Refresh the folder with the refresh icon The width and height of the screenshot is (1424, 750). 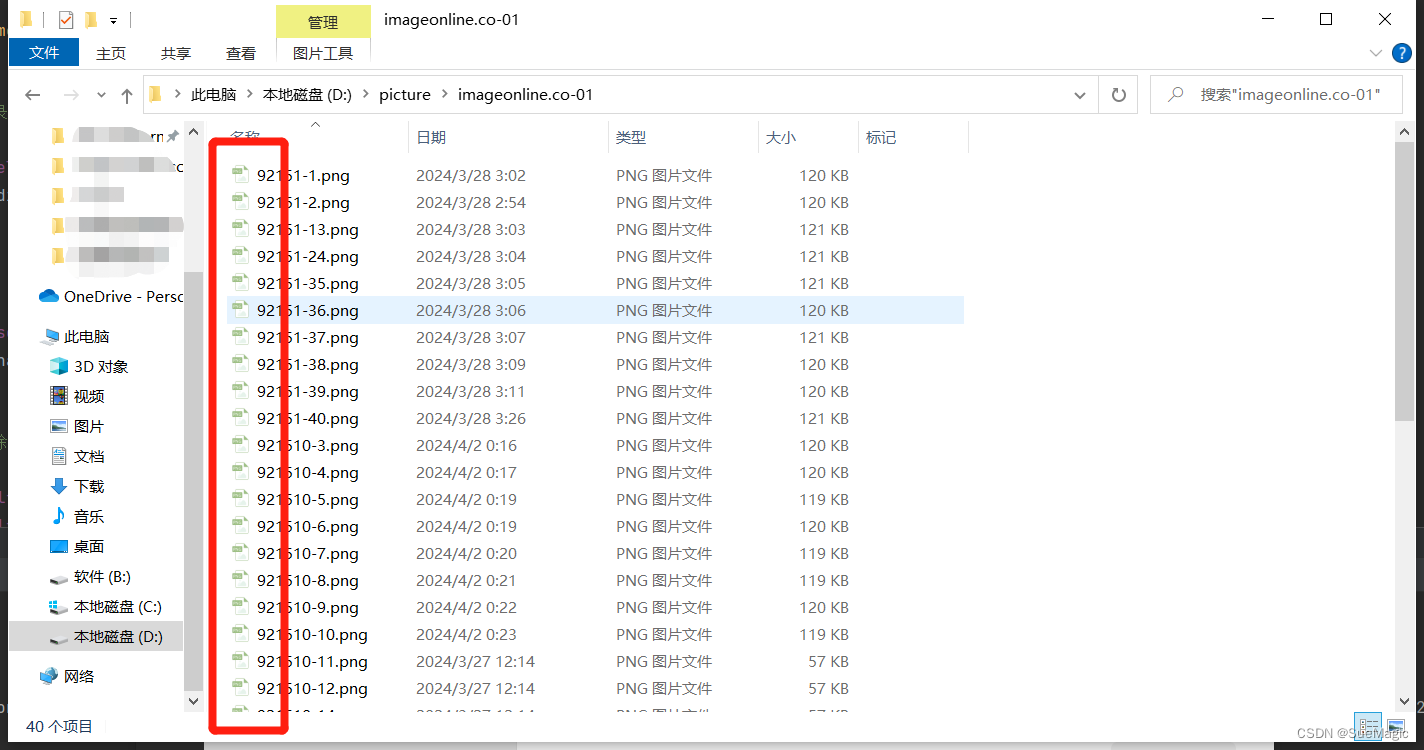pyautogui.click(x=1118, y=95)
